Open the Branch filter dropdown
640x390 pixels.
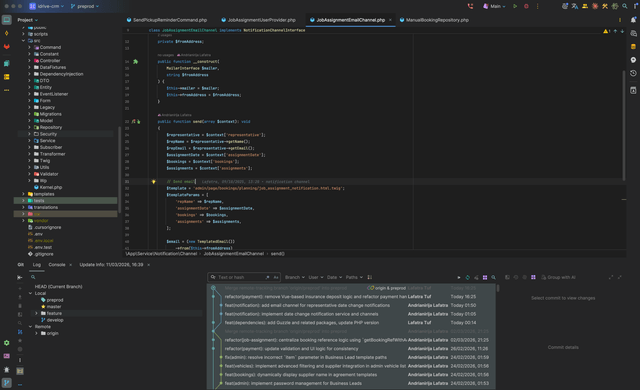point(295,277)
